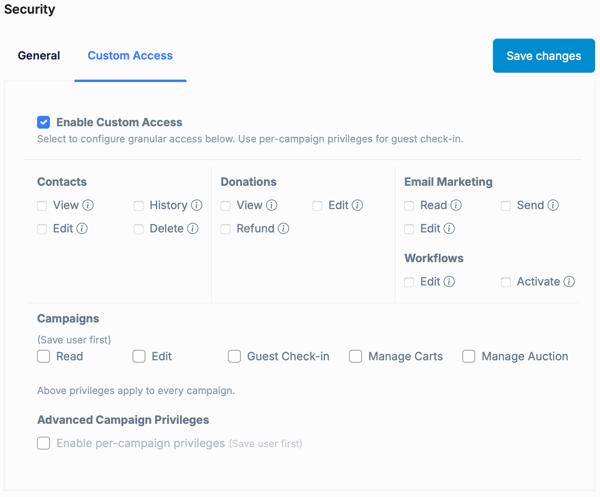Click info icon next to Workflows Edit
The image size is (600, 497).
pyautogui.click(x=449, y=282)
